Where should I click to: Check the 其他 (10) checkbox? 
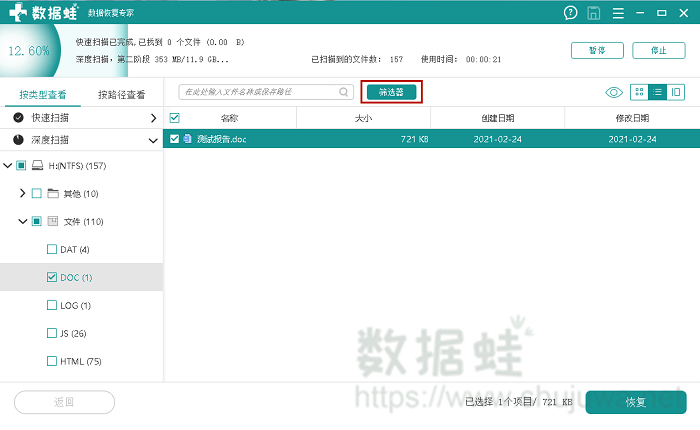point(37,193)
